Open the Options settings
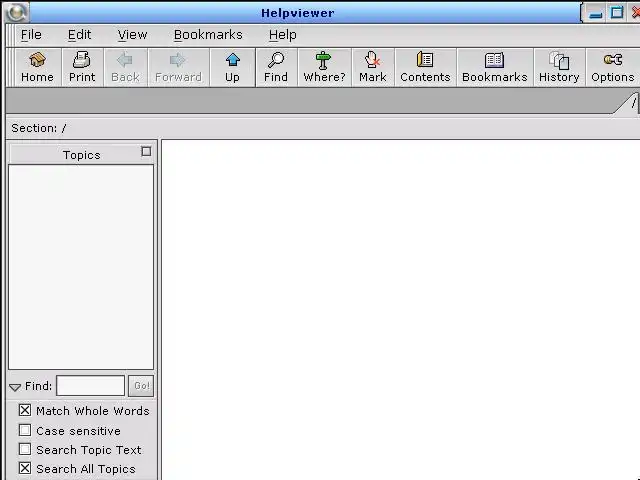 [x=613, y=67]
